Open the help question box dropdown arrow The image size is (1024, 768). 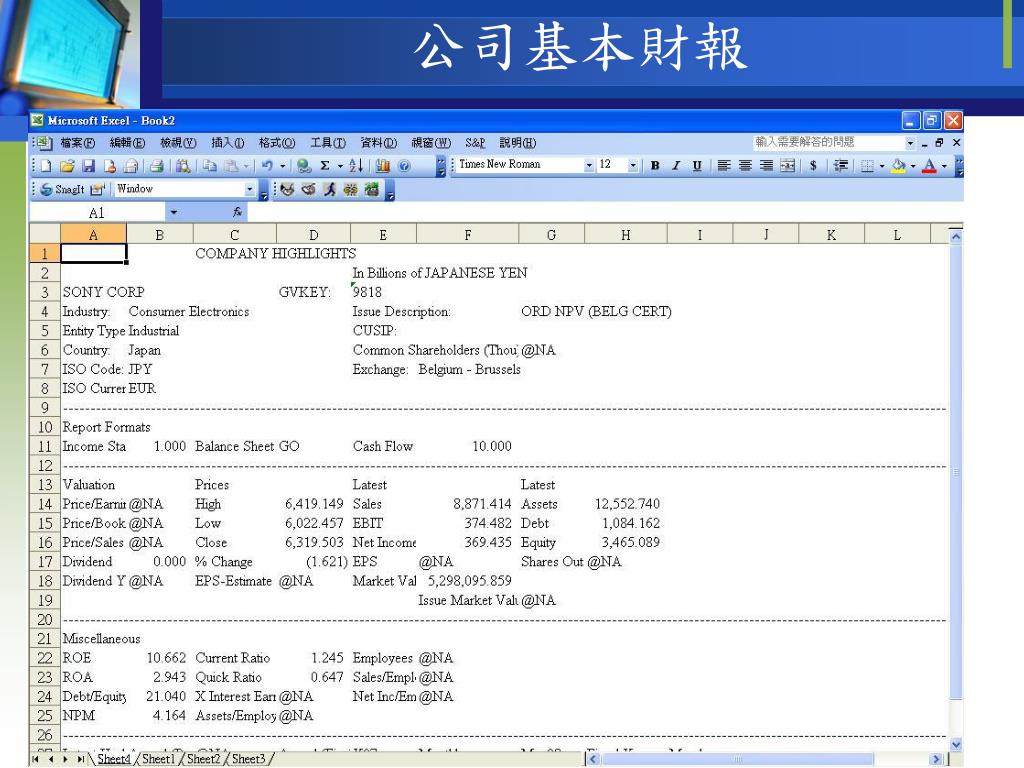(910, 142)
